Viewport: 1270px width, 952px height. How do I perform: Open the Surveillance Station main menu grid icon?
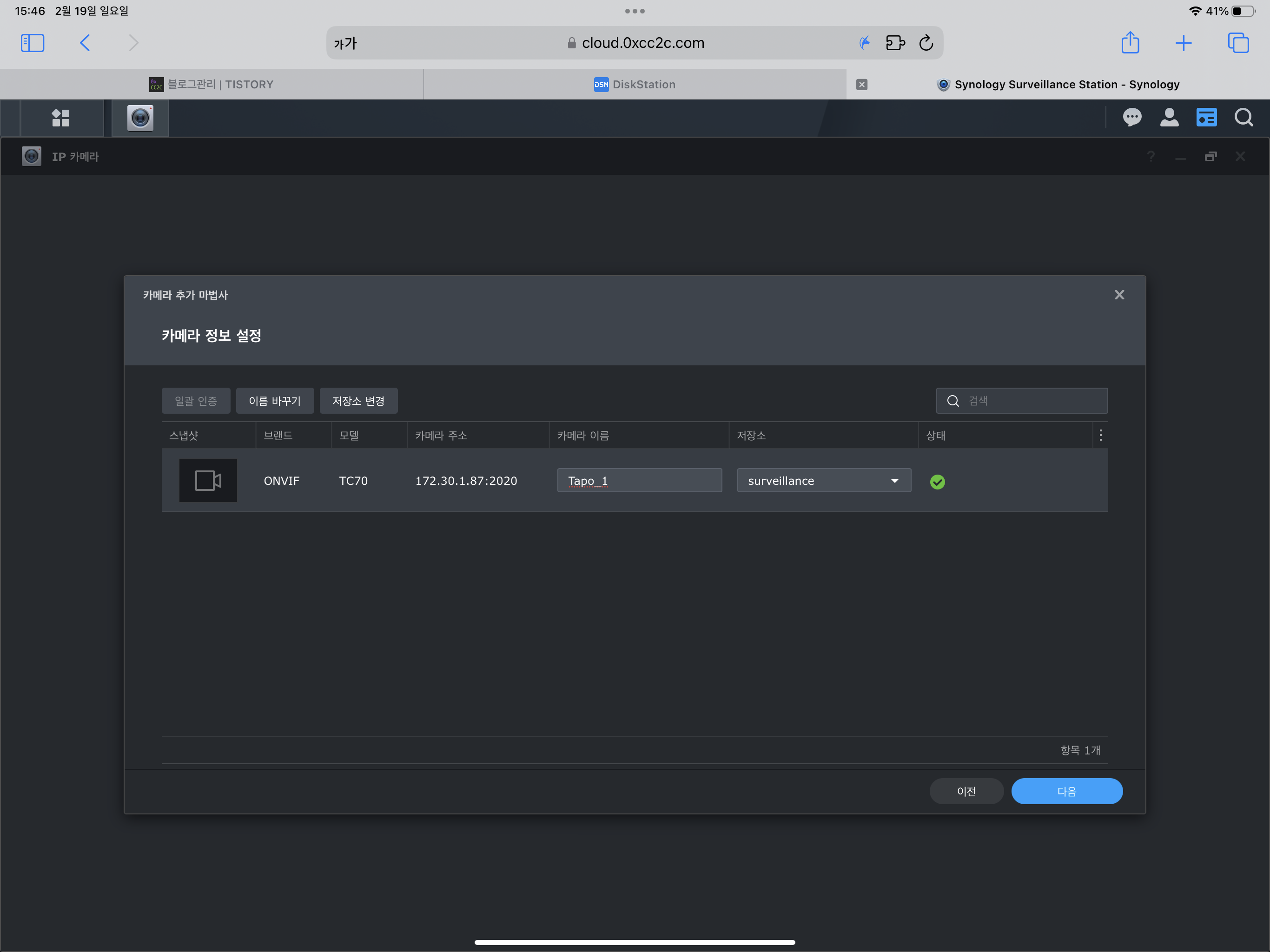[61, 118]
